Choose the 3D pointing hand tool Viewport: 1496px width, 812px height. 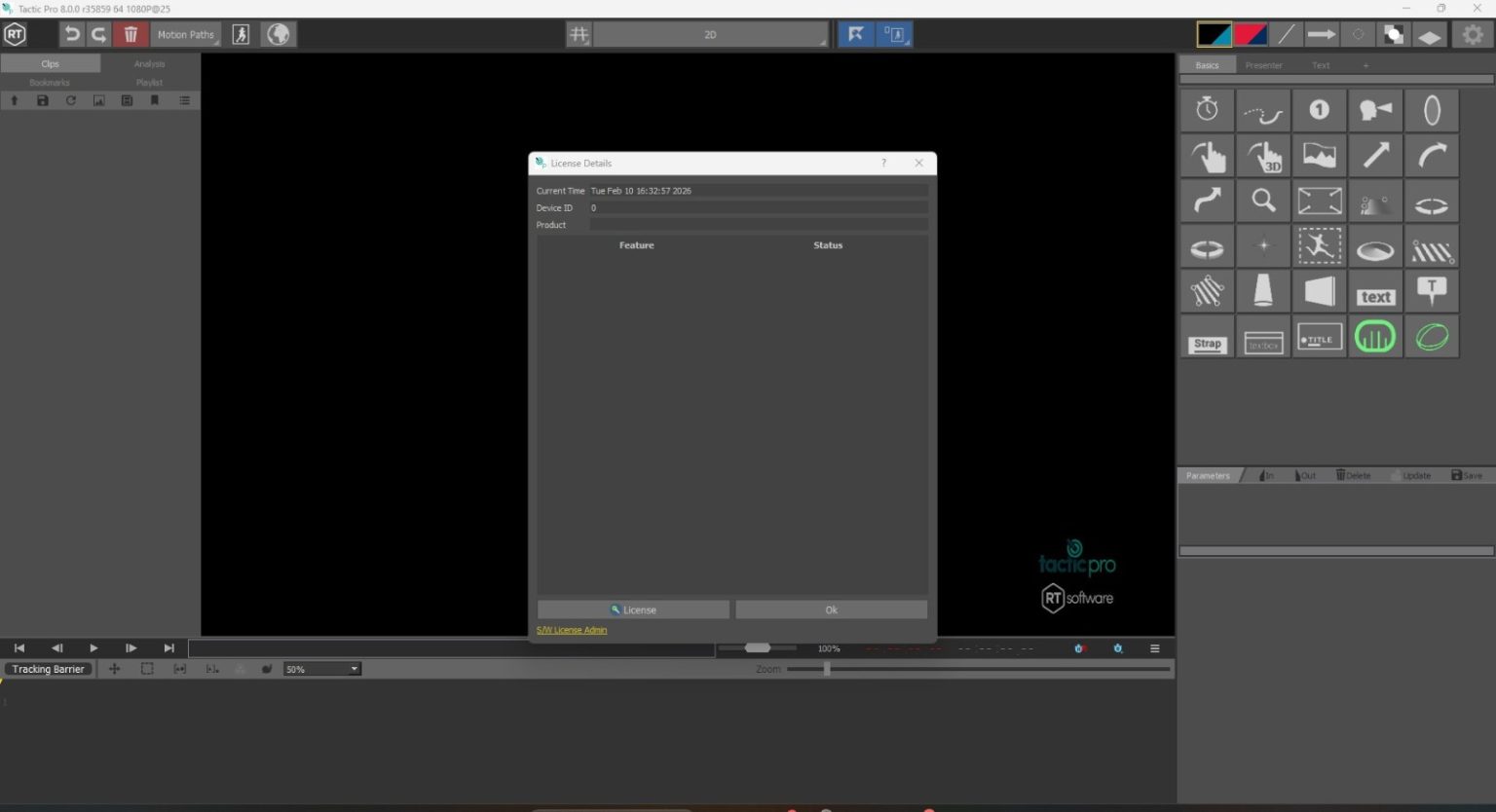point(1263,156)
